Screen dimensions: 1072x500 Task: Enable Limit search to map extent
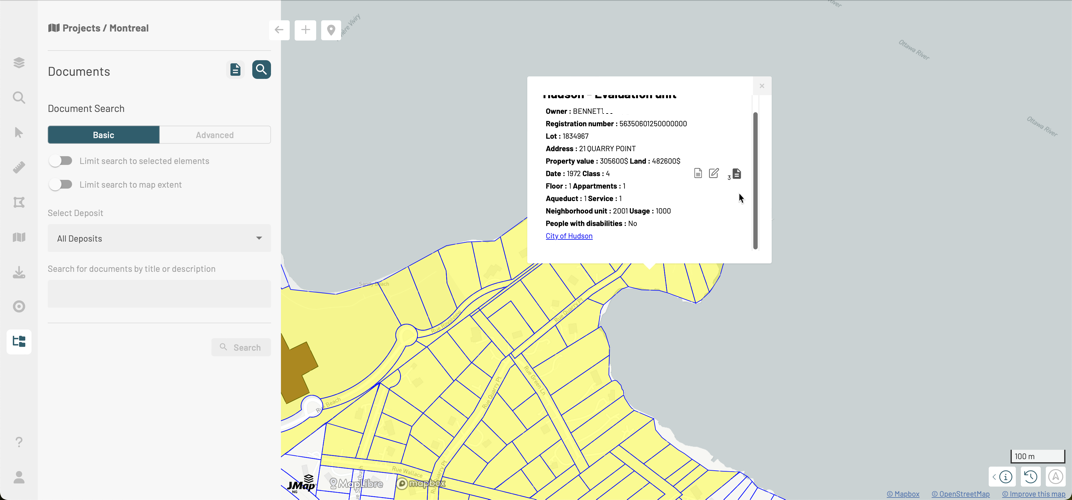[x=61, y=185]
